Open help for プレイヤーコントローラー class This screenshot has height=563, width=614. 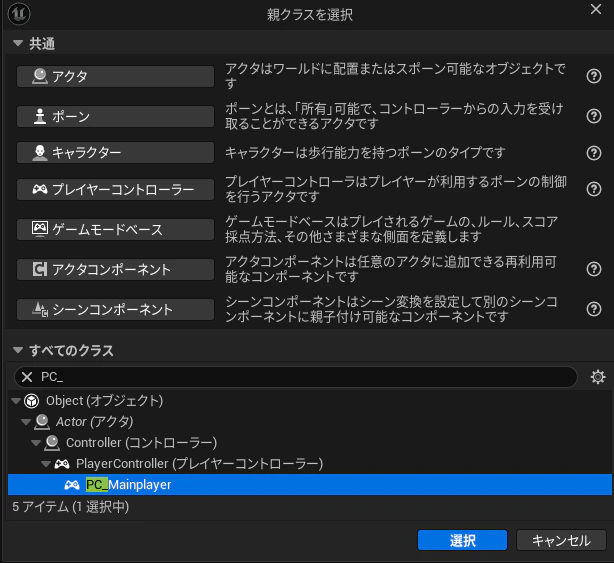594,189
